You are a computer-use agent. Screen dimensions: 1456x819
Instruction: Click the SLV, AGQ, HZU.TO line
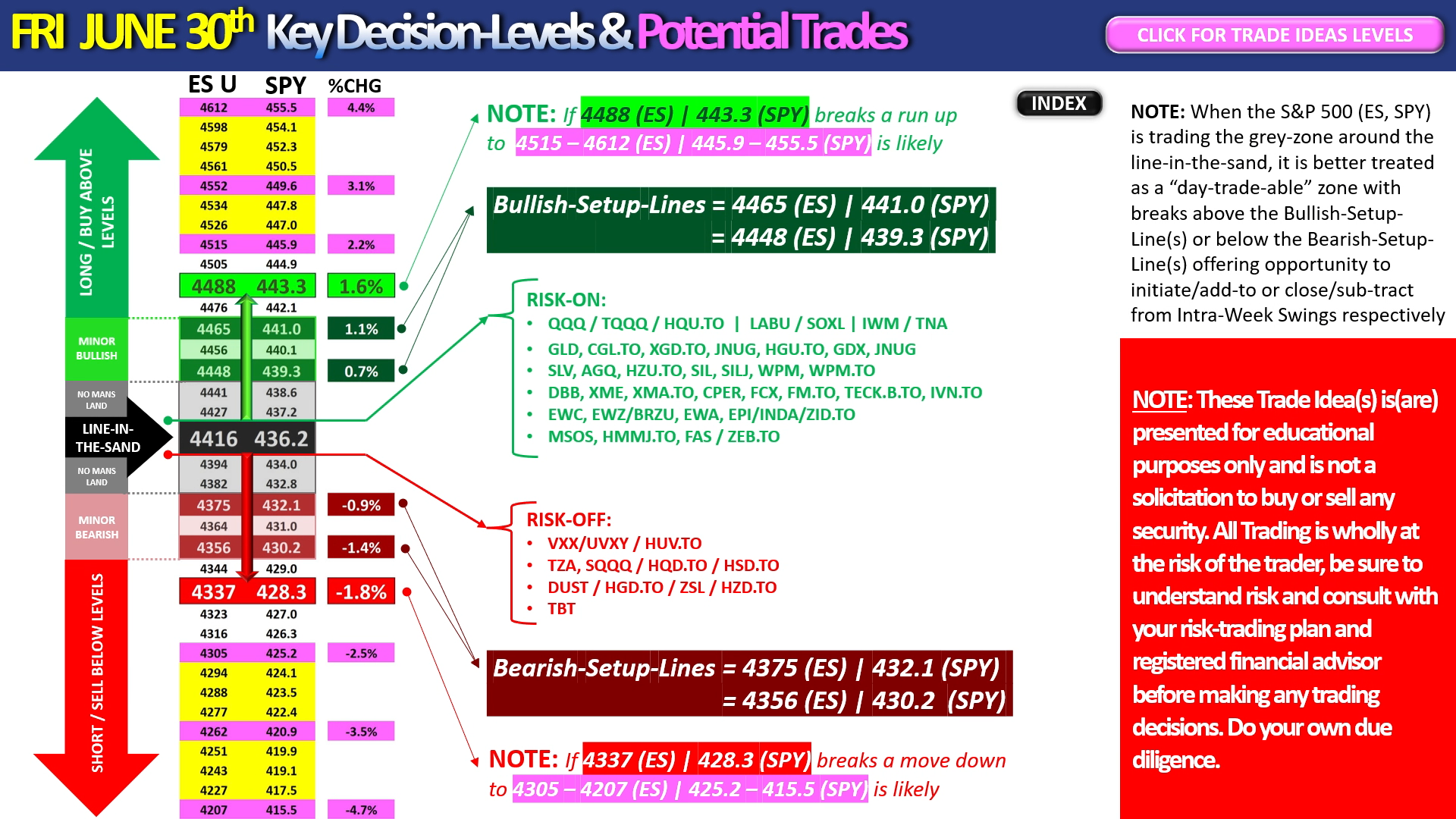tap(711, 371)
